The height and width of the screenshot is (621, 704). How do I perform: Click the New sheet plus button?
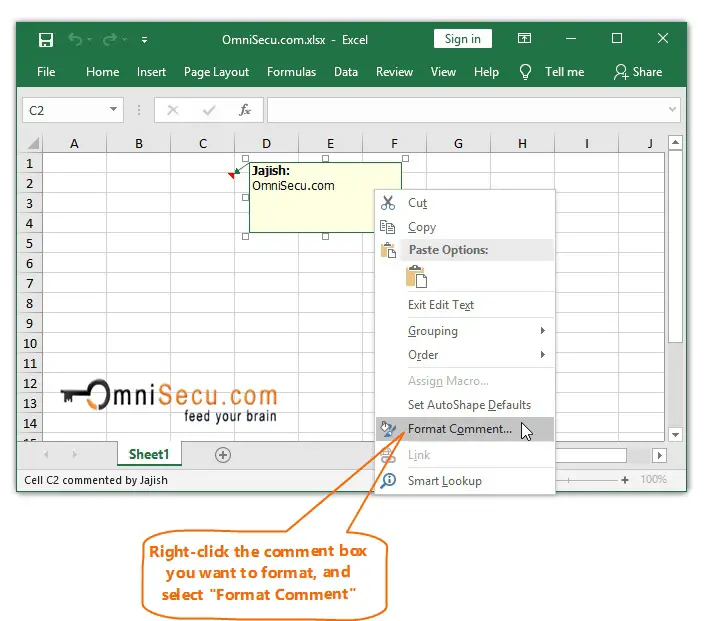tap(223, 455)
